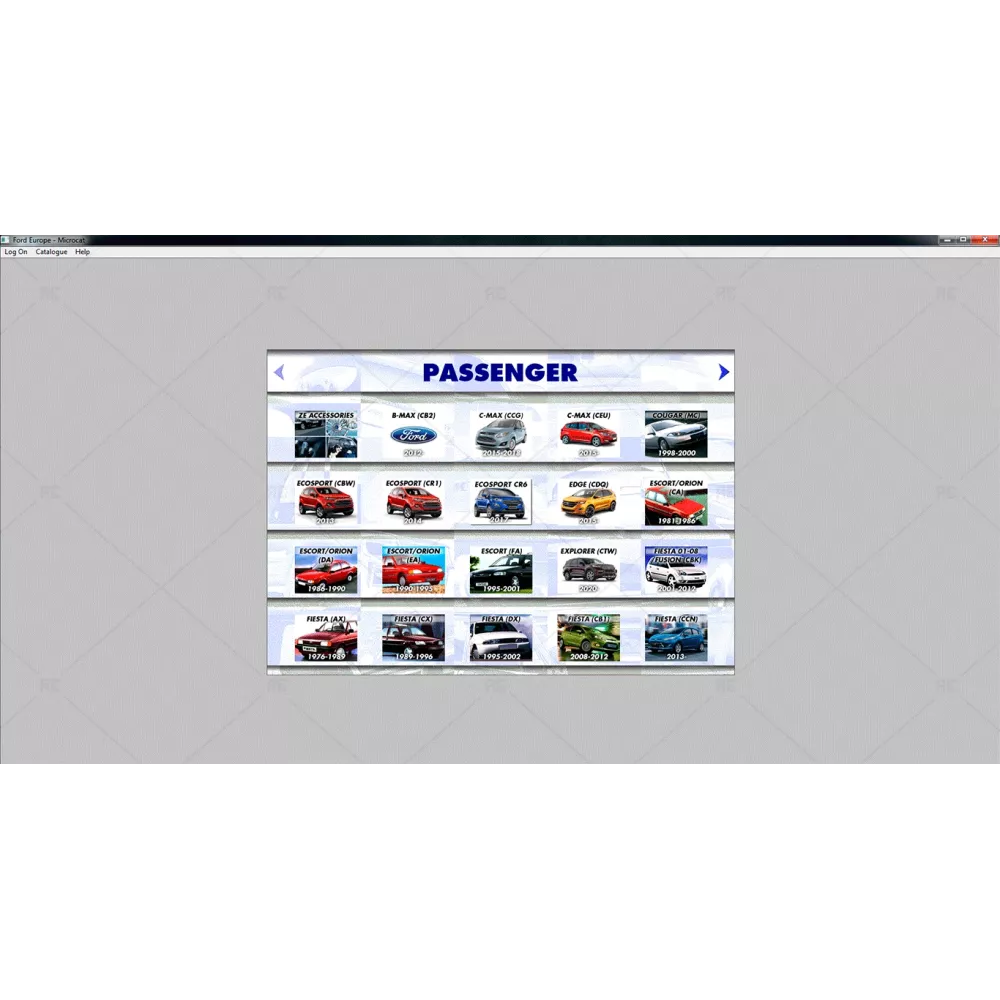Image resolution: width=1000 pixels, height=1000 pixels.
Task: Select the Fiesta (AX) 1976-1989 thumbnail
Action: (x=325, y=638)
